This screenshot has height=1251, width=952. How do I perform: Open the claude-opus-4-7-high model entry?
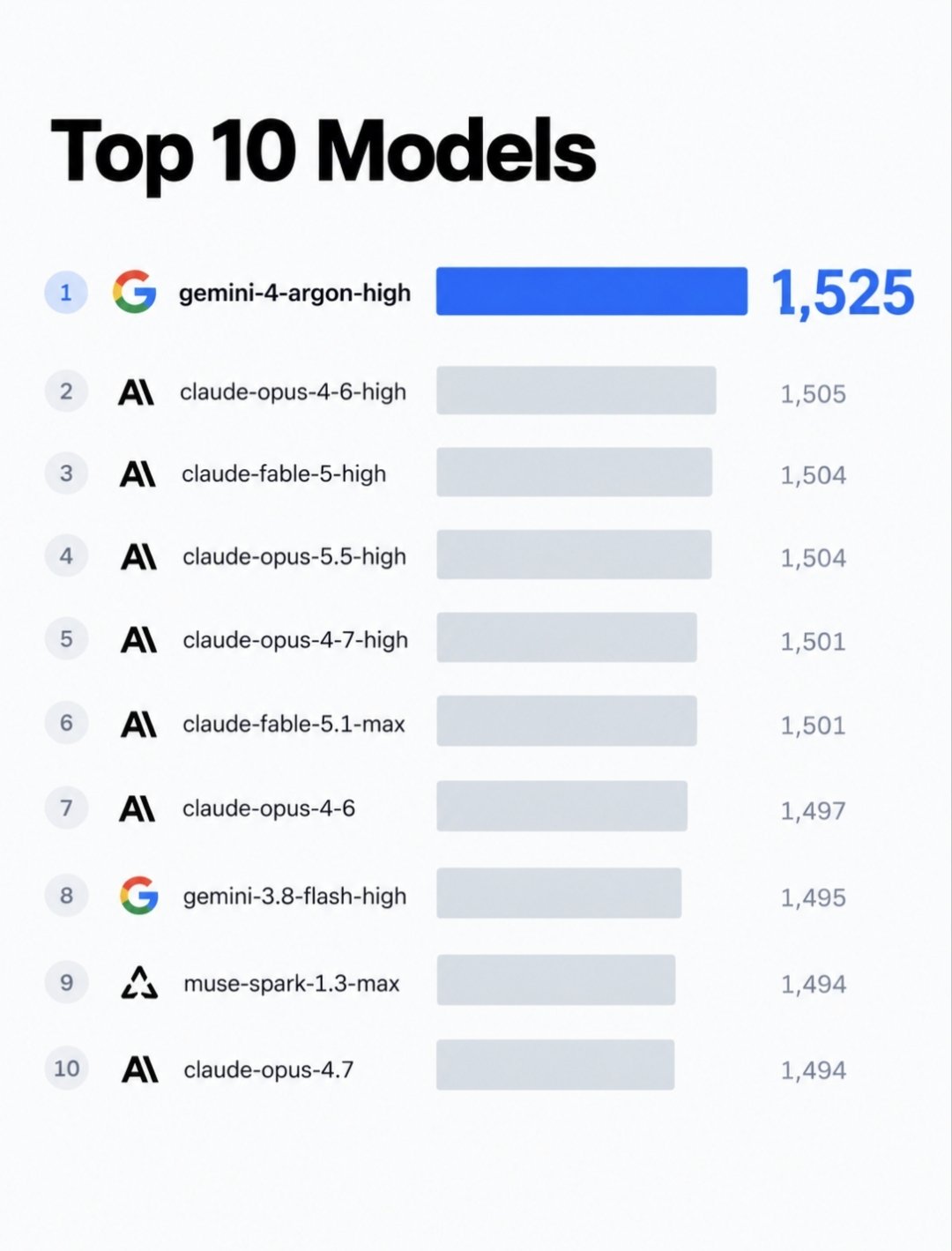295,640
